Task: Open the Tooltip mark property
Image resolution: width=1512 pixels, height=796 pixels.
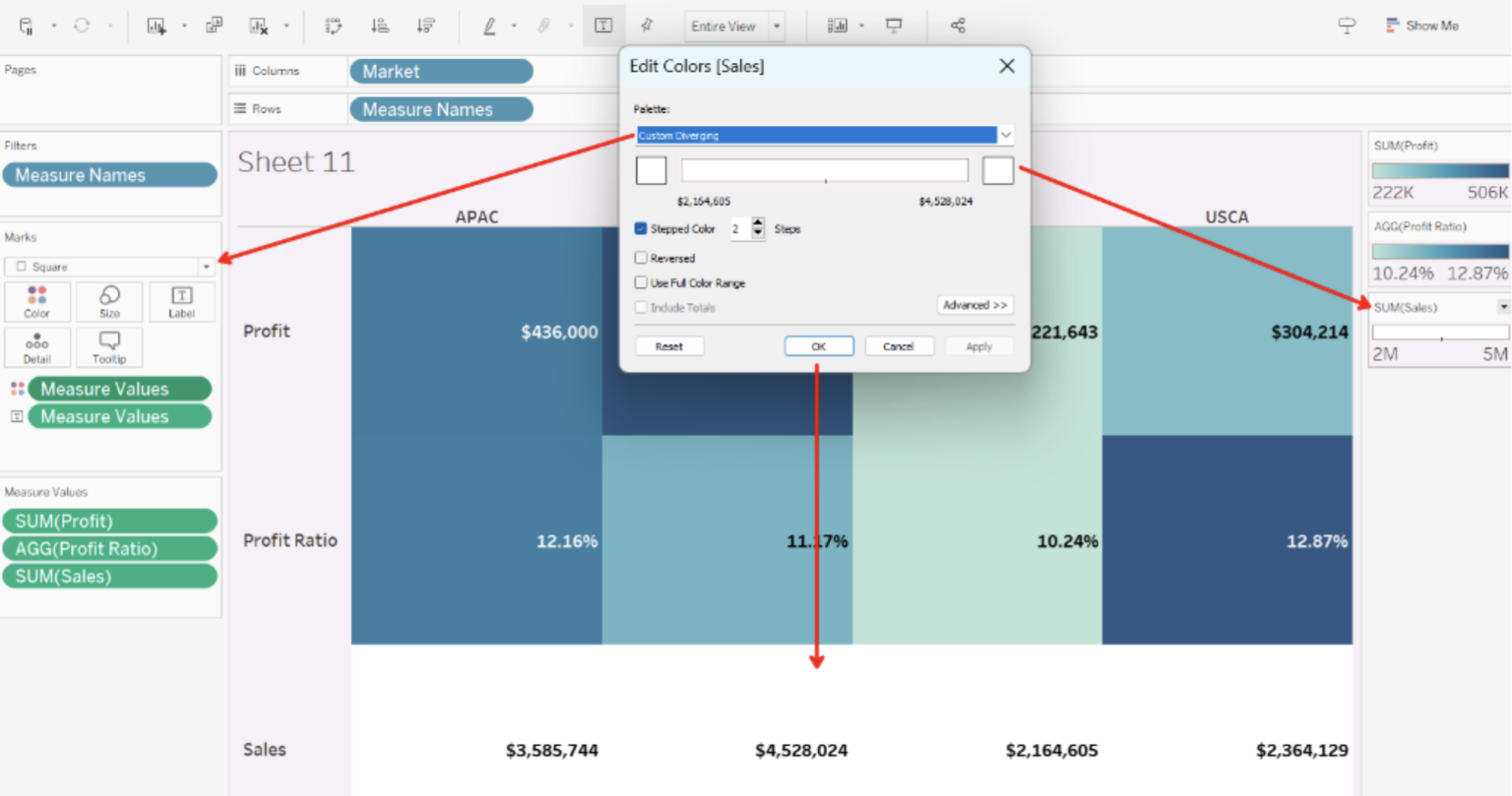Action: [108, 346]
